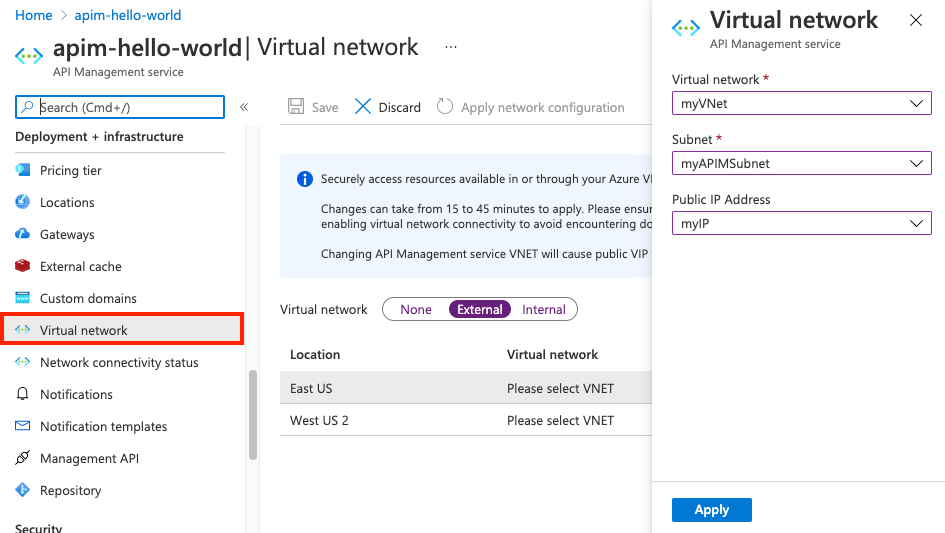Click the Locations globe icon

[x=23, y=202]
